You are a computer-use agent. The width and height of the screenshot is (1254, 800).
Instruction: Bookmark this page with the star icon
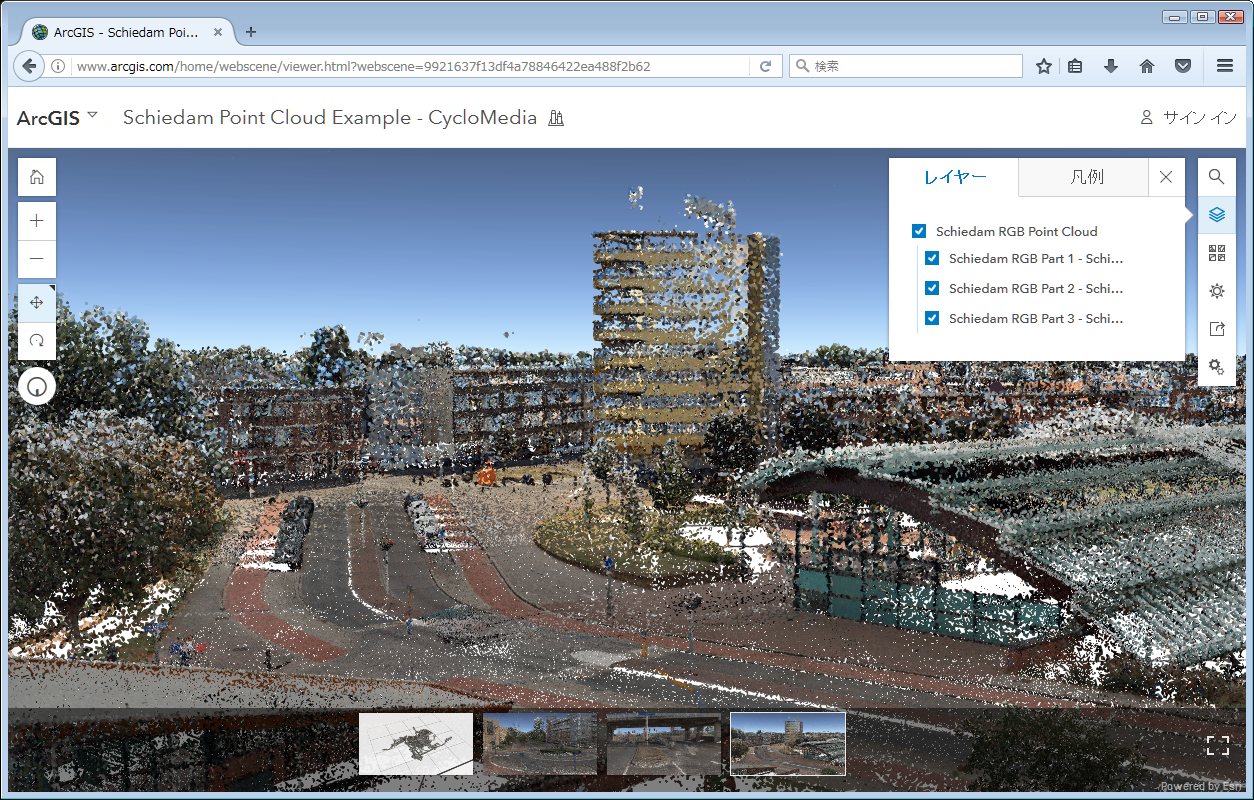point(1044,66)
